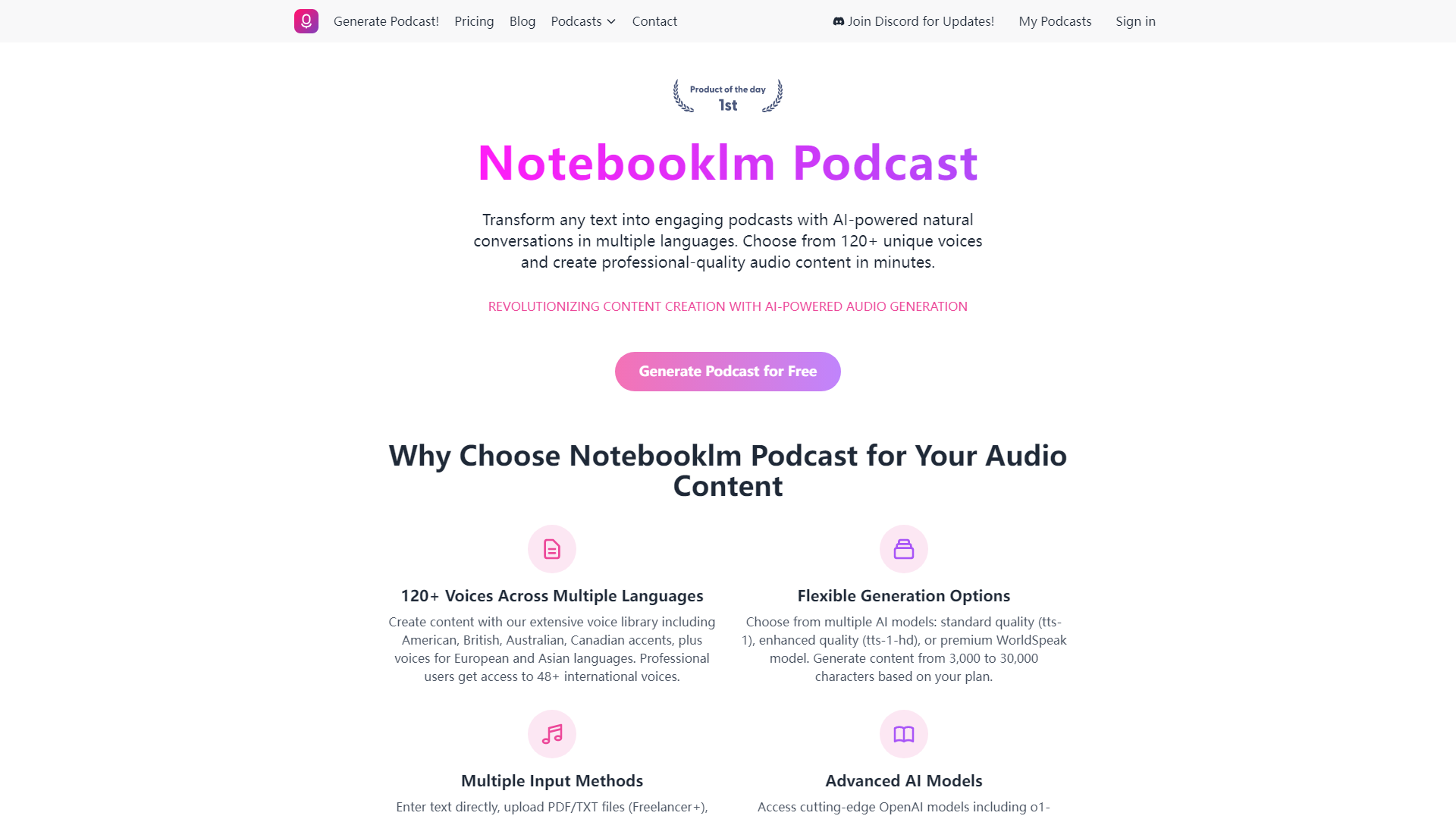The height and width of the screenshot is (819, 1456).
Task: Click the NotebookLm Podcast logo icon
Action: click(x=306, y=21)
